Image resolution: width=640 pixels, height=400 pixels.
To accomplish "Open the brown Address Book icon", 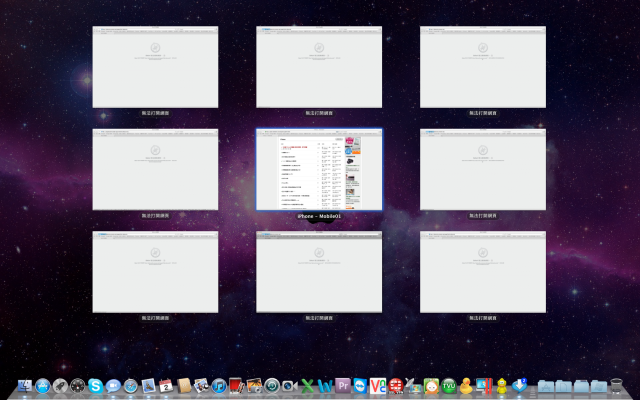I will click(184, 385).
